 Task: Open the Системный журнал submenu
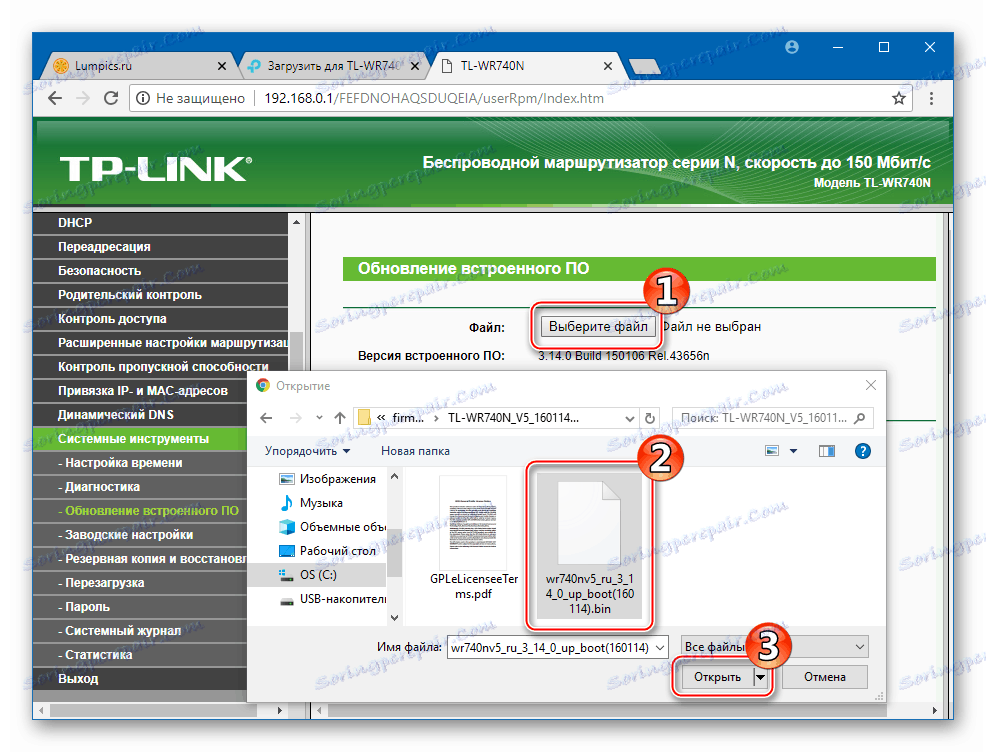(140, 631)
